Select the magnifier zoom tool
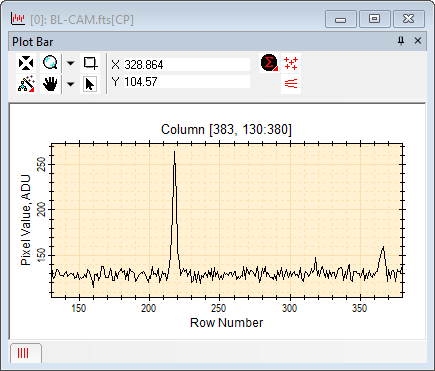This screenshot has height=371, width=435. 50,63
